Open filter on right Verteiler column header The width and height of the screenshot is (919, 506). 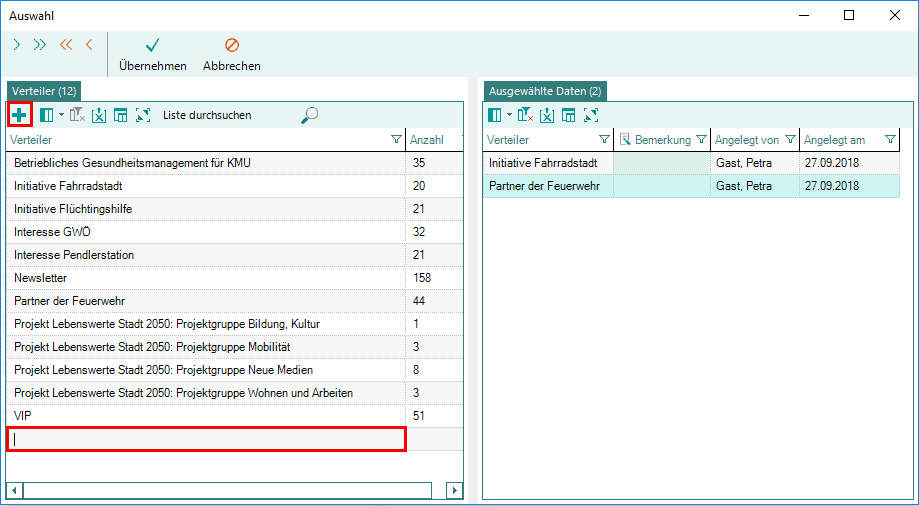tap(604, 140)
